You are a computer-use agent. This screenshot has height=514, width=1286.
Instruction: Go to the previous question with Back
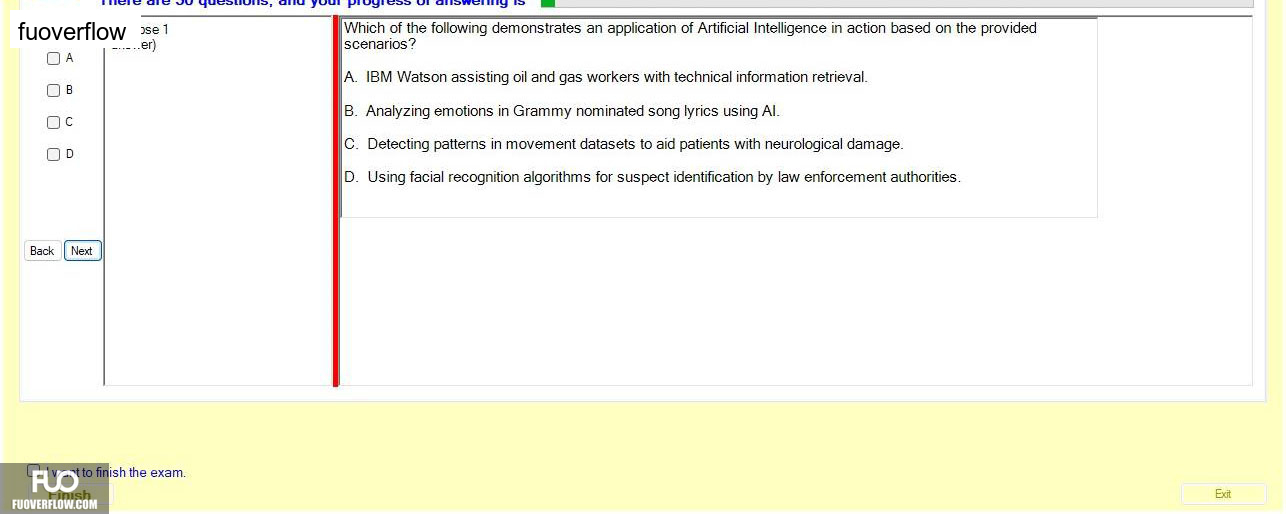42,251
